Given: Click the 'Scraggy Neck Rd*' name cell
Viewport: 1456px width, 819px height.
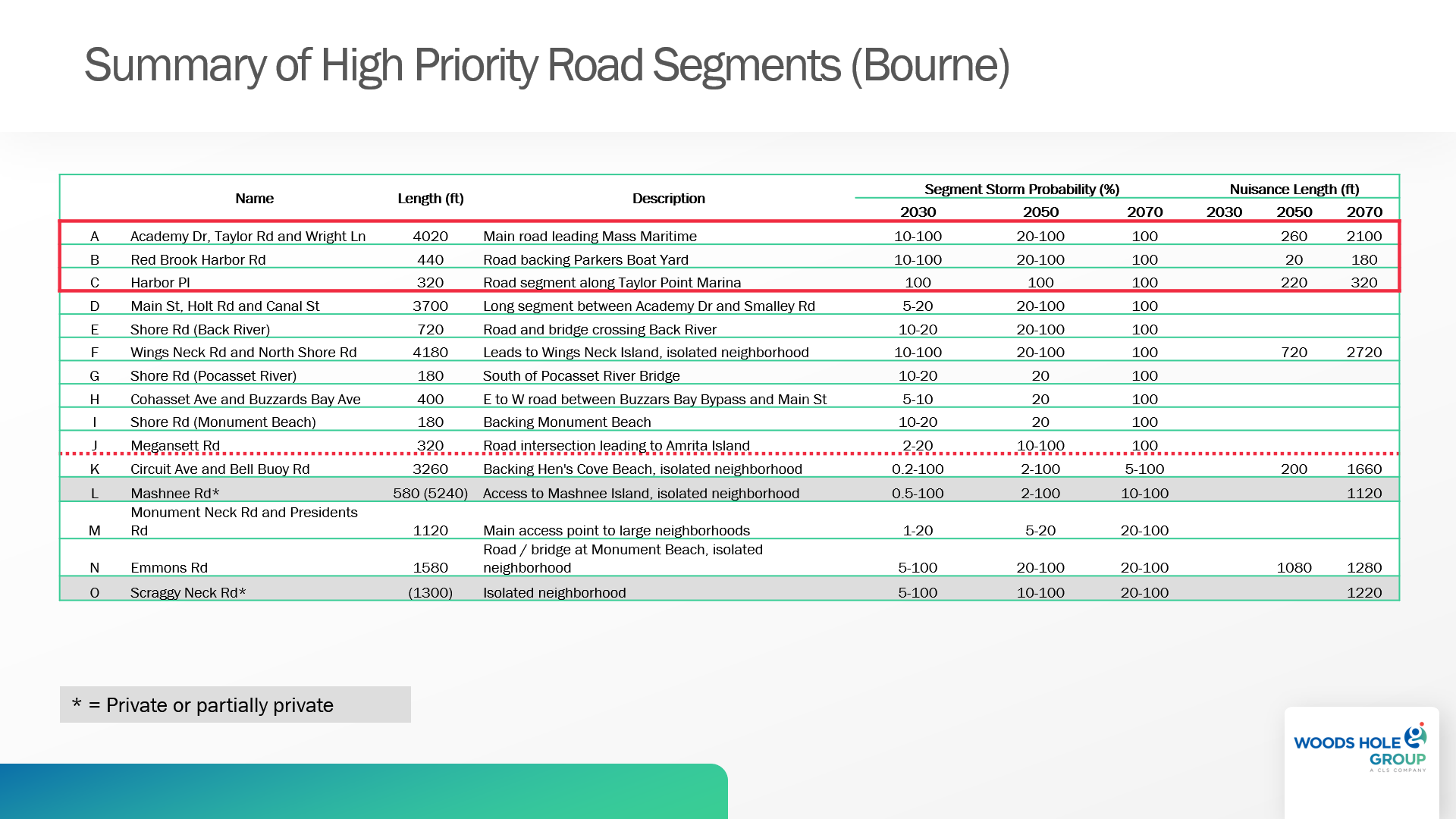Looking at the screenshot, I should (x=188, y=593).
